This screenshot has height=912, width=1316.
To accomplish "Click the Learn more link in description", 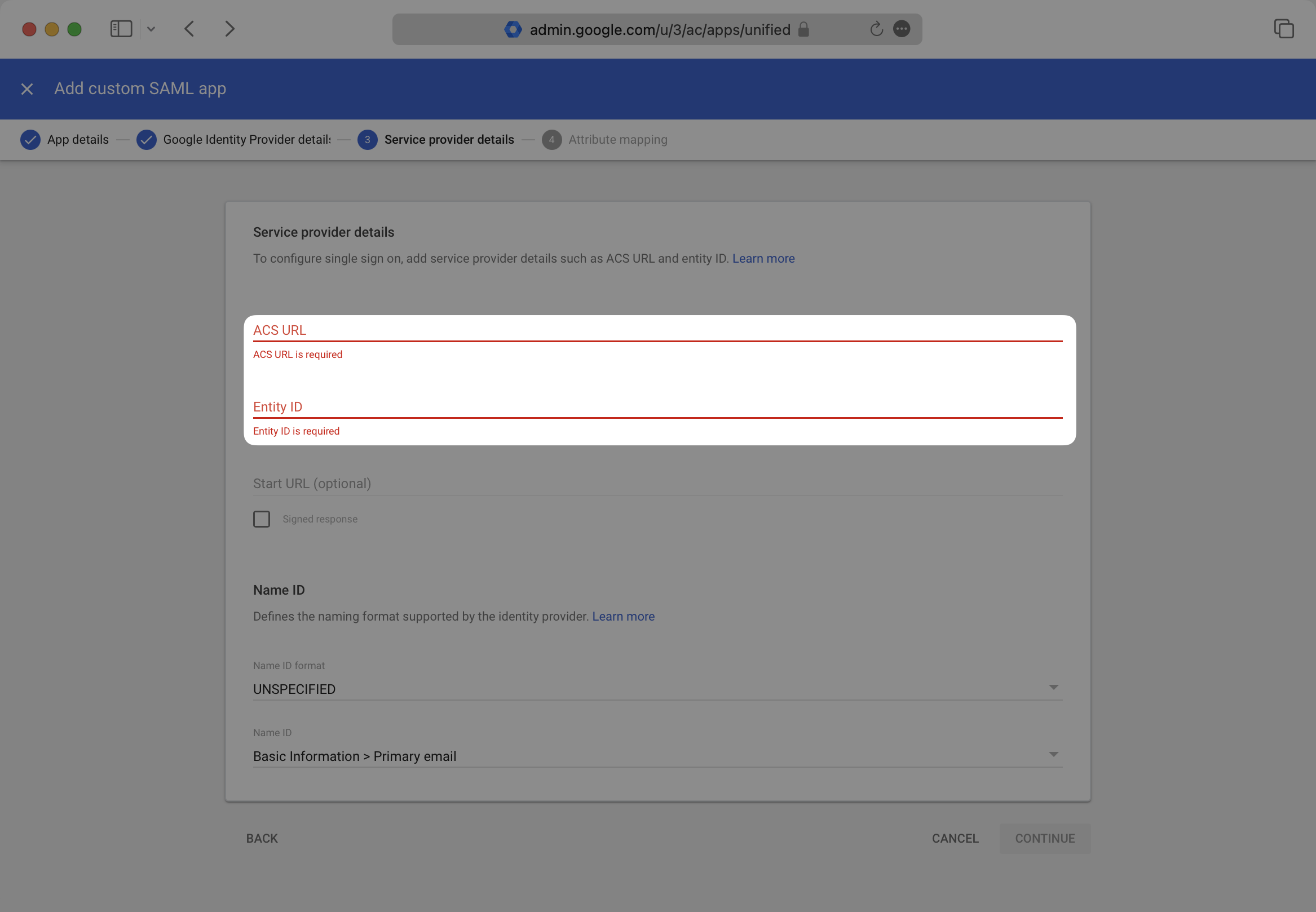I will 763,258.
